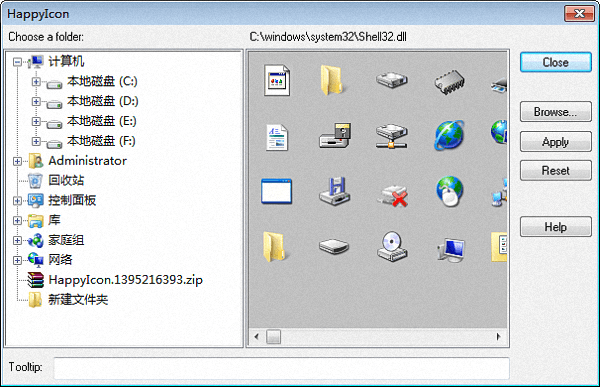The height and width of the screenshot is (387, 600).
Task: Click the horizontal scrollbar thumb
Action: point(273,337)
